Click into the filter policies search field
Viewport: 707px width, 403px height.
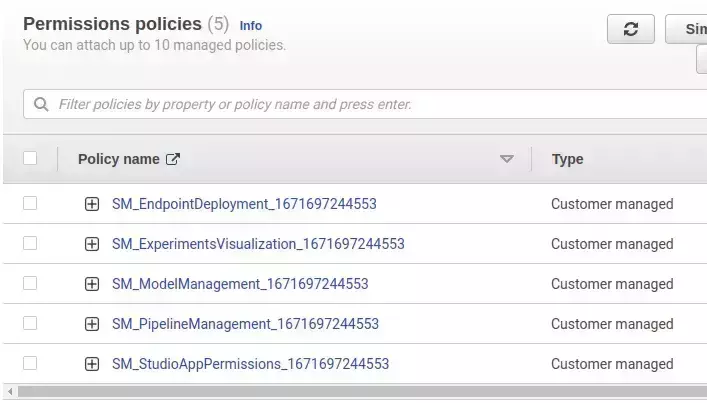(x=370, y=104)
